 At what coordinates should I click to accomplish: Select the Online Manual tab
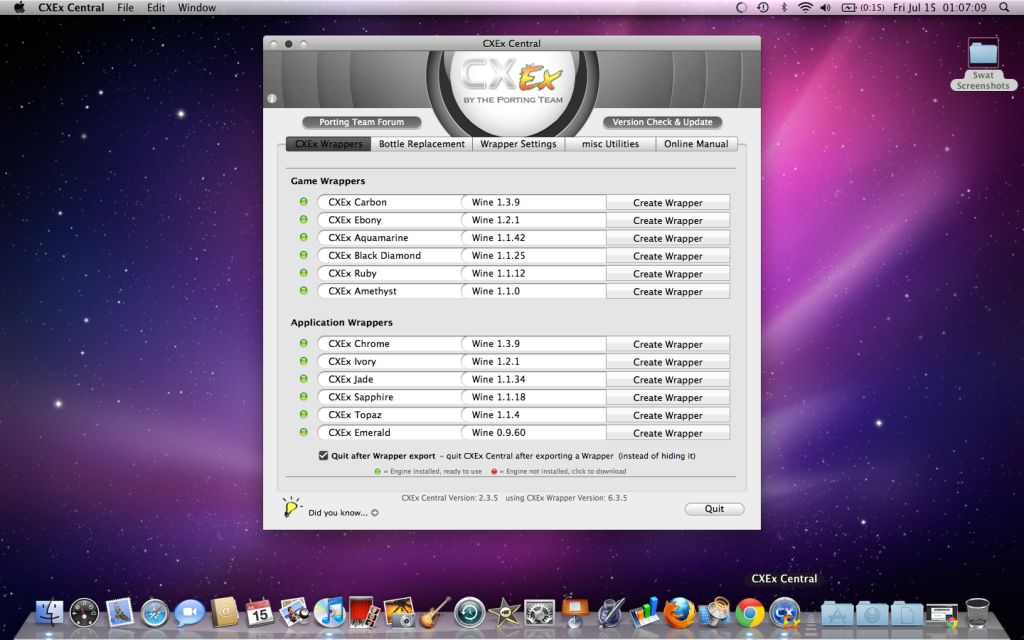(x=696, y=144)
